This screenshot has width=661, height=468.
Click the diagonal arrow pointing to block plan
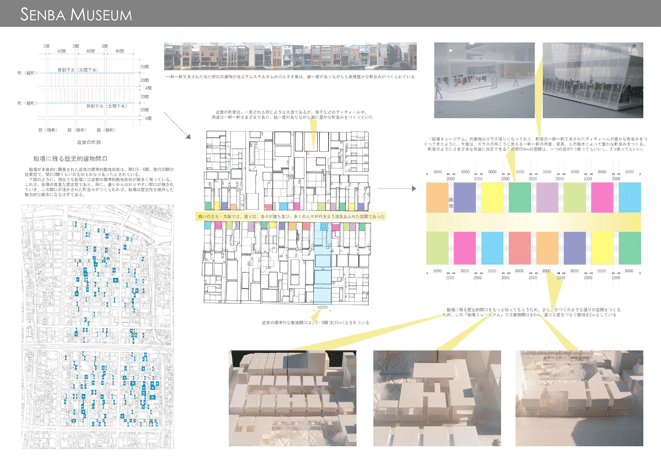[x=175, y=125]
